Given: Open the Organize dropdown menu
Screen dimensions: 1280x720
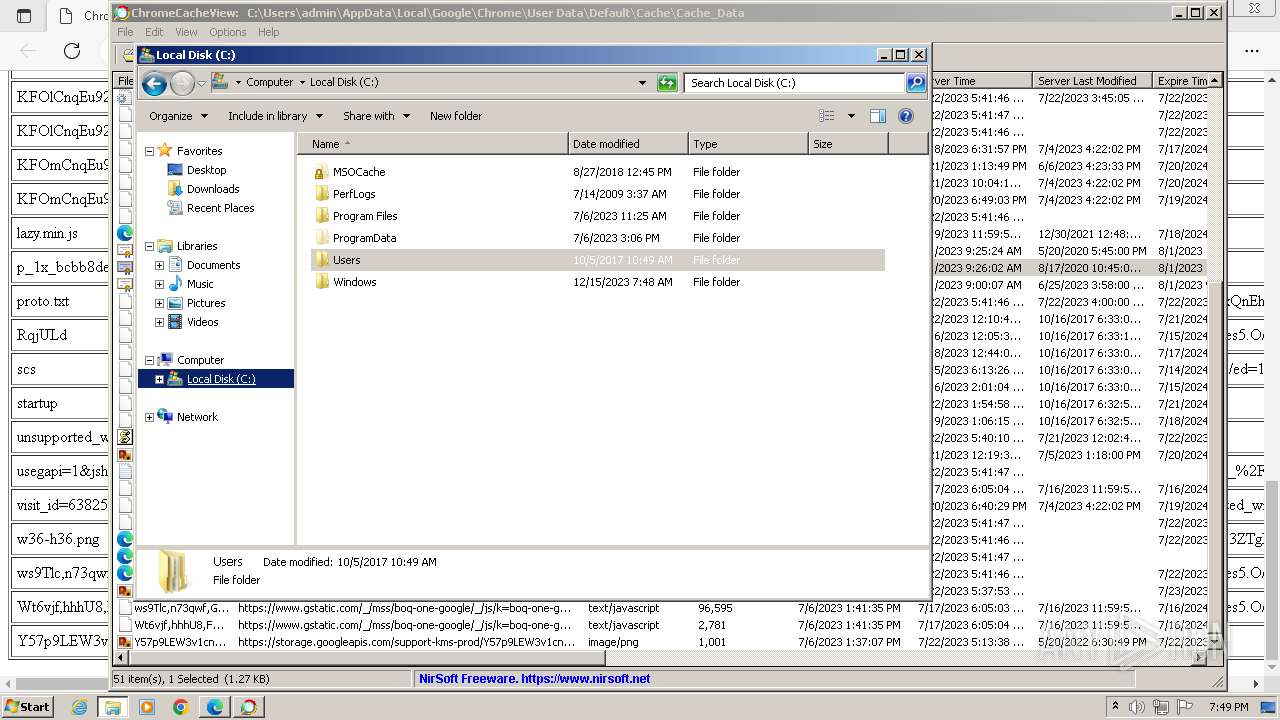Looking at the screenshot, I should click(x=178, y=116).
